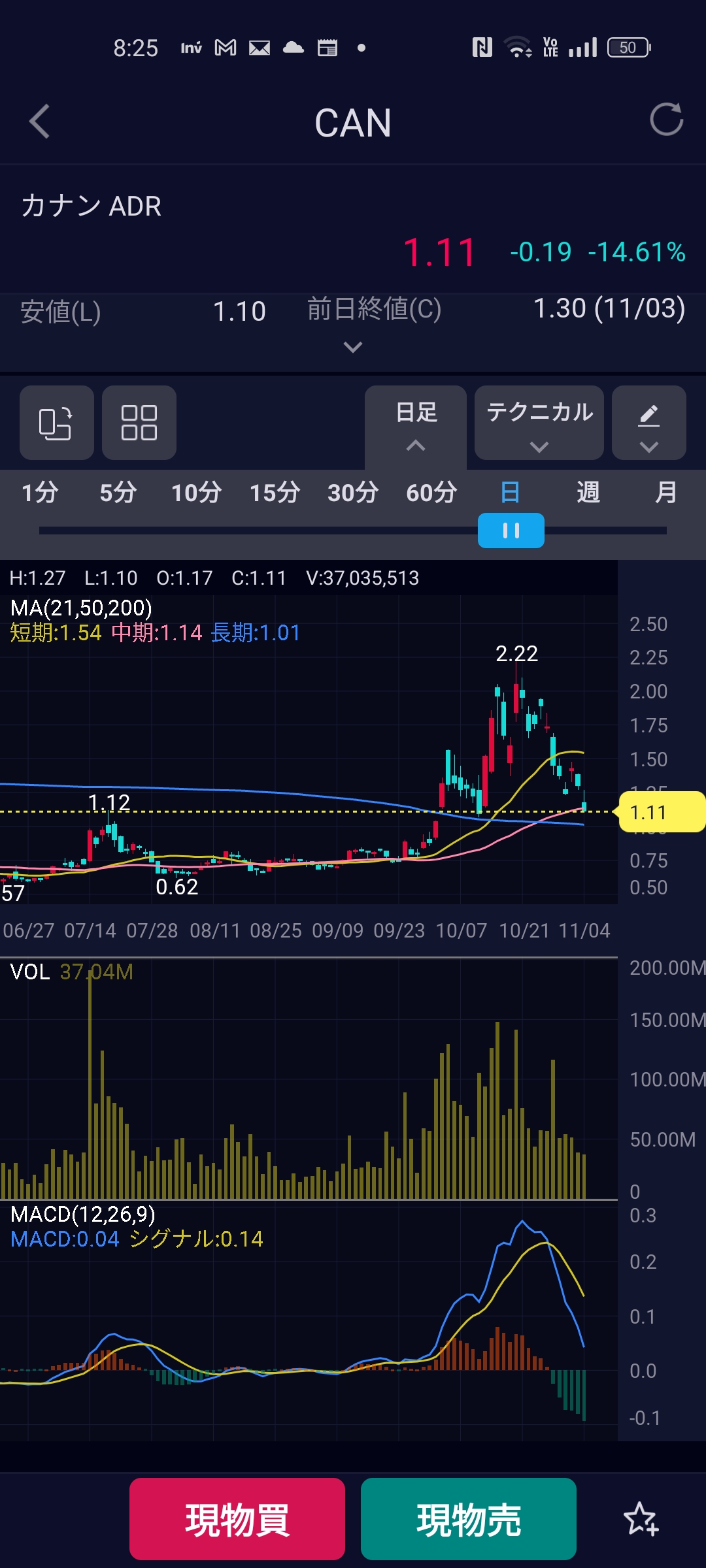
Task: Choose the 15分 timeframe tab
Action: tap(275, 492)
